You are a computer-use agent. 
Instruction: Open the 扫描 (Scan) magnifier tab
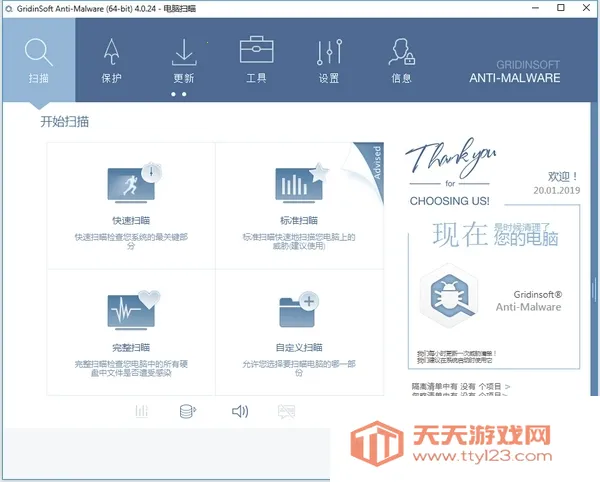tap(38, 60)
